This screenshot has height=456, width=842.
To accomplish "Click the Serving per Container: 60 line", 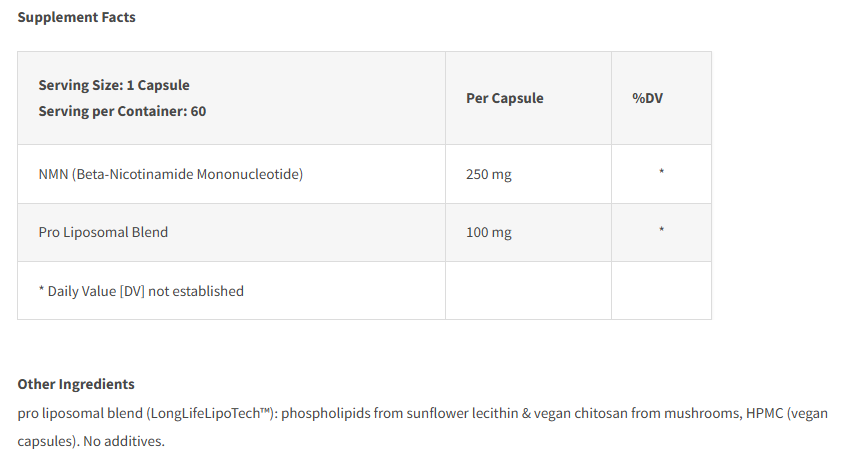I will pyautogui.click(x=122, y=111).
